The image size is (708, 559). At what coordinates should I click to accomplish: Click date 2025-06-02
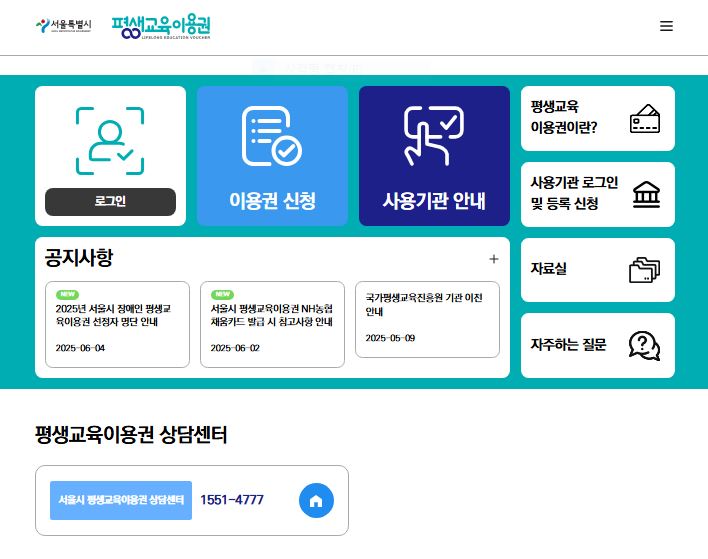click(235, 348)
